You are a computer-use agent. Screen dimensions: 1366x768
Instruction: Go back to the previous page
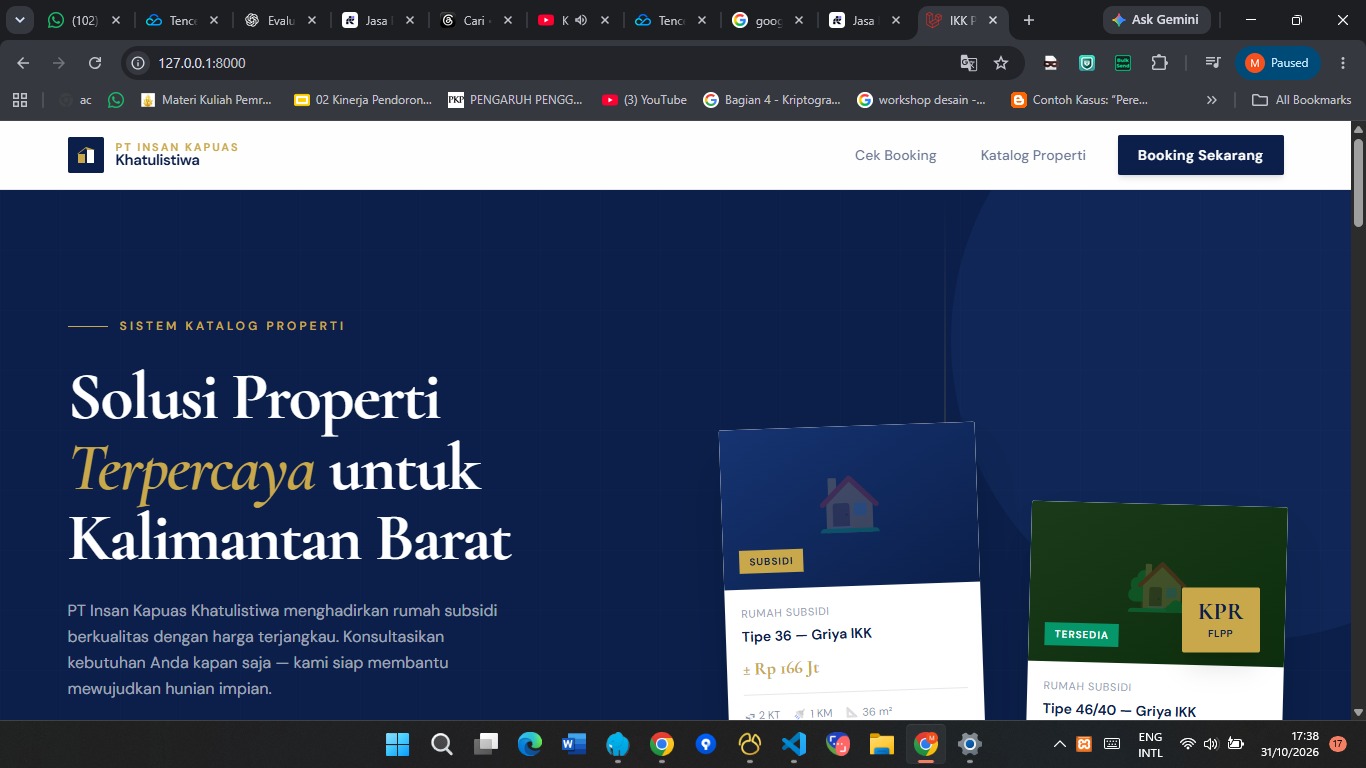click(x=23, y=63)
